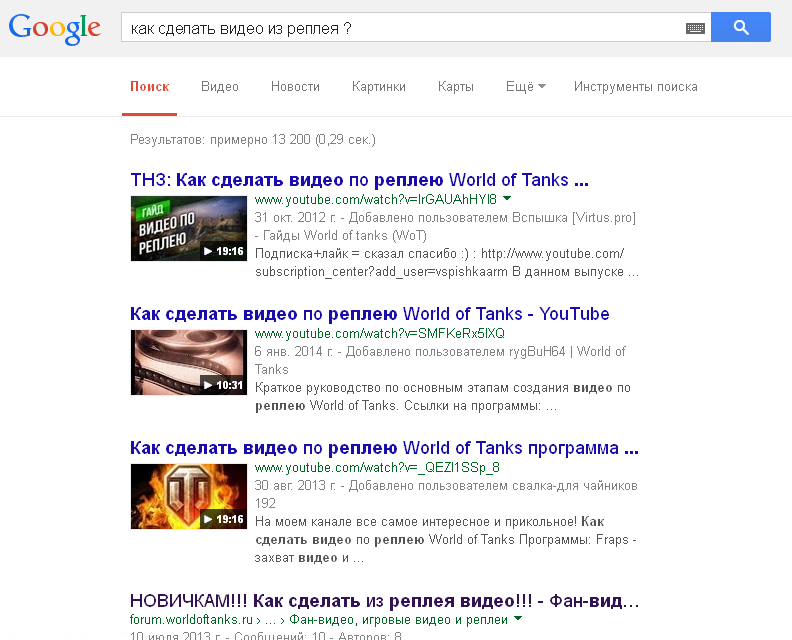Click the Гайд Видео по реплею thumbnail
The height and width of the screenshot is (640, 792).
[x=188, y=228]
